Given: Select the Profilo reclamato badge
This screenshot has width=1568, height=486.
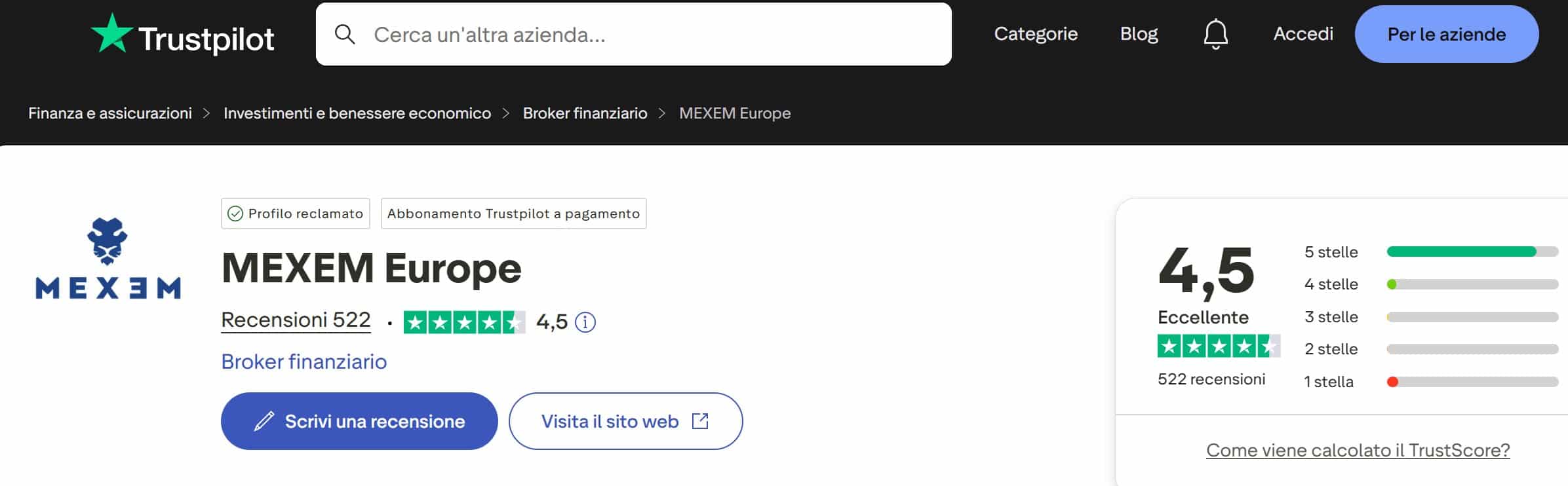Looking at the screenshot, I should 295,213.
